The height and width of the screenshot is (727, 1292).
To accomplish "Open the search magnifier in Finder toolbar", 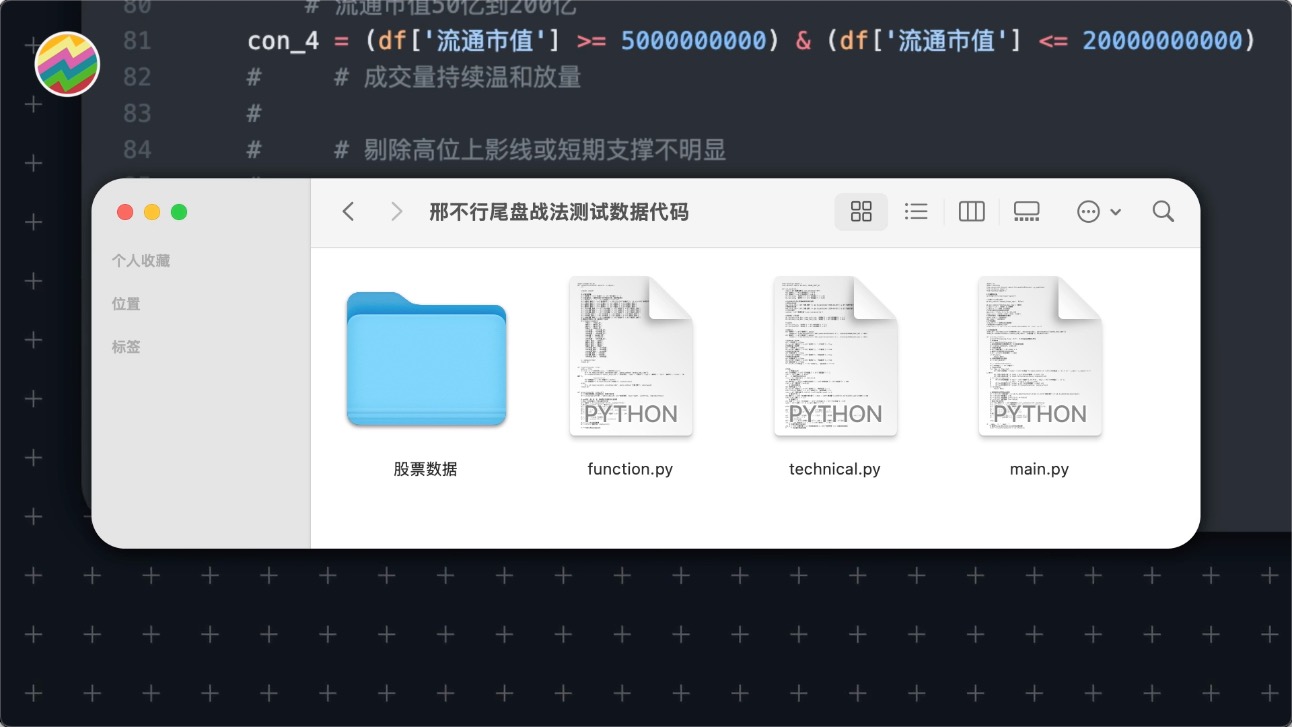I will coord(1162,211).
